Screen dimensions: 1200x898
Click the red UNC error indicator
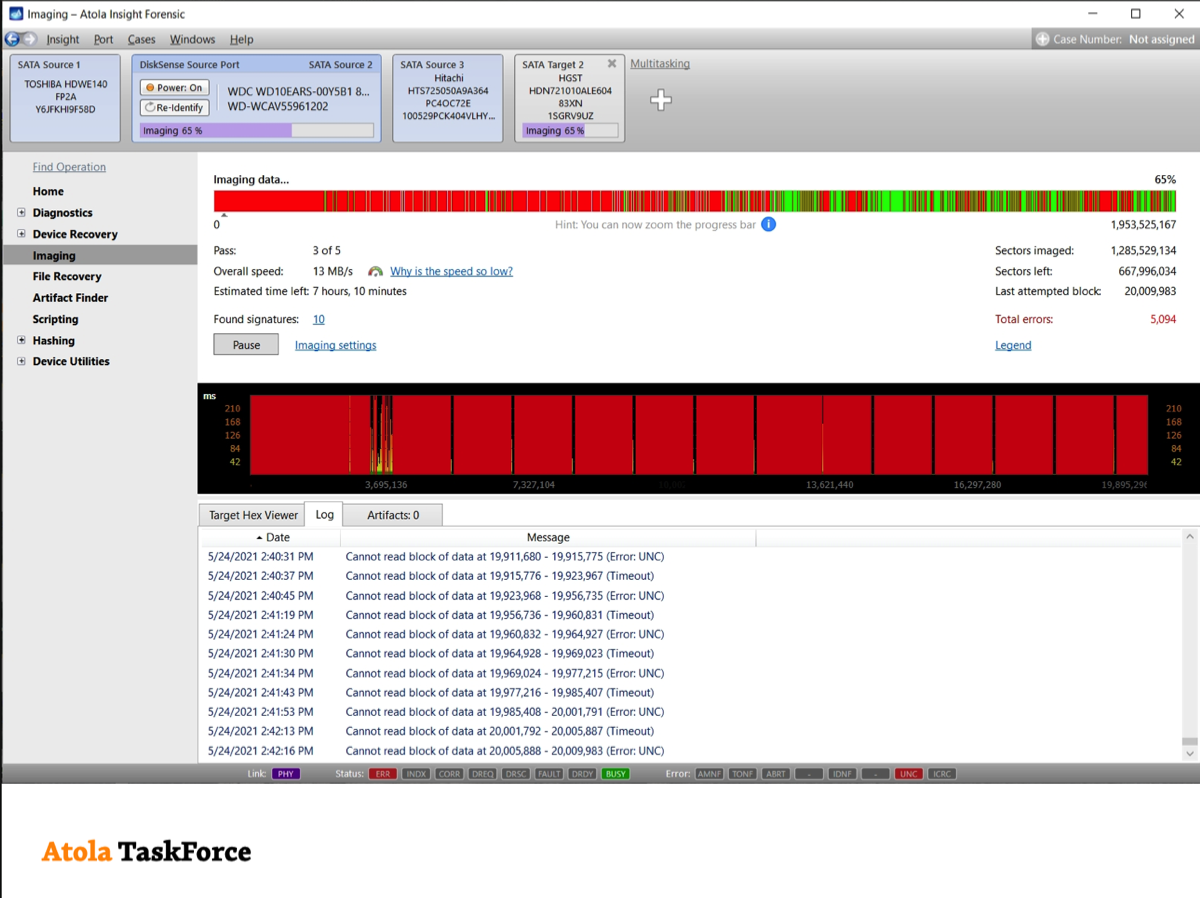point(908,774)
